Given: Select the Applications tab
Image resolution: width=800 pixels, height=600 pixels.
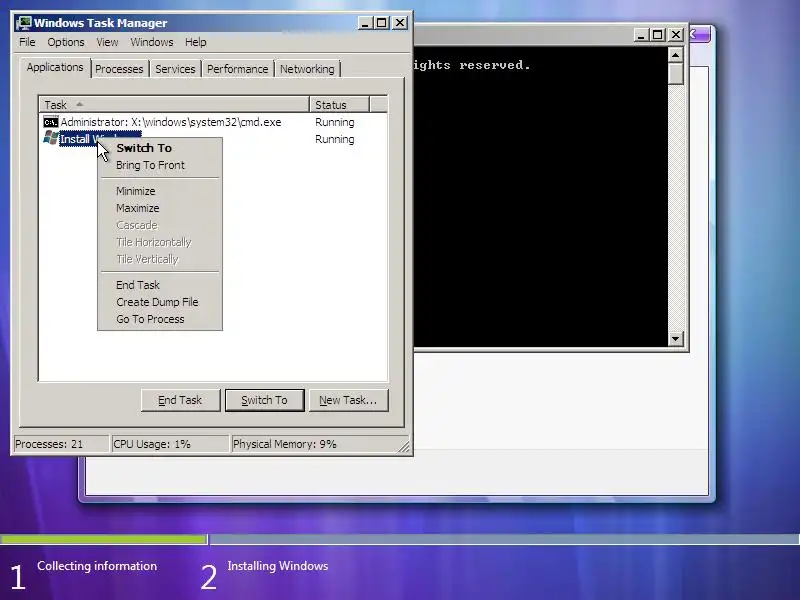Looking at the screenshot, I should click(x=55, y=67).
